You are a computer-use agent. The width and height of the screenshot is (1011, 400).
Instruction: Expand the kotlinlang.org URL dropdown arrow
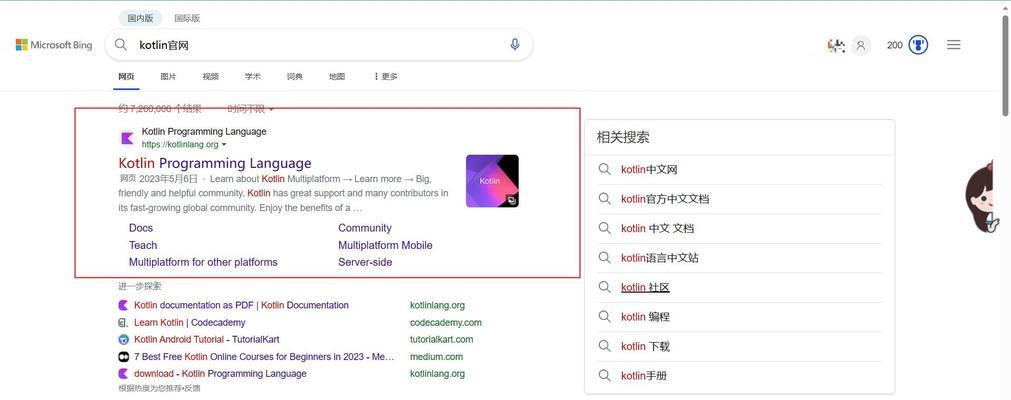point(224,145)
